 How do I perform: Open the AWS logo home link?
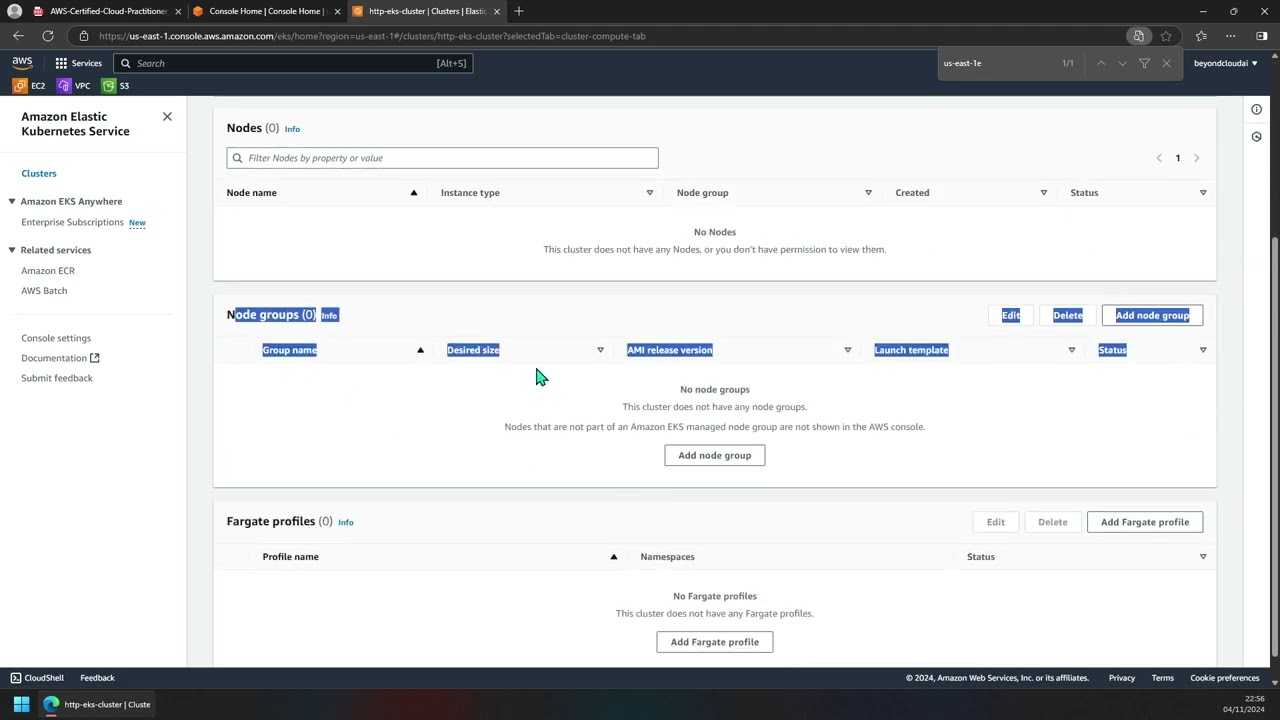pyautogui.click(x=22, y=63)
